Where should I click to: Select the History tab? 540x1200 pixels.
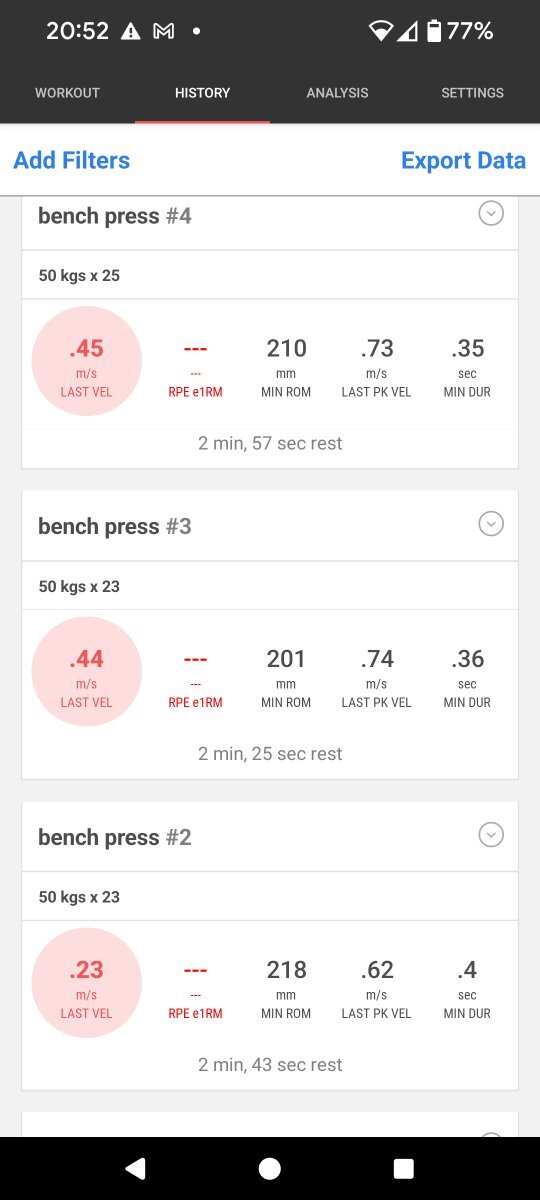point(202,93)
